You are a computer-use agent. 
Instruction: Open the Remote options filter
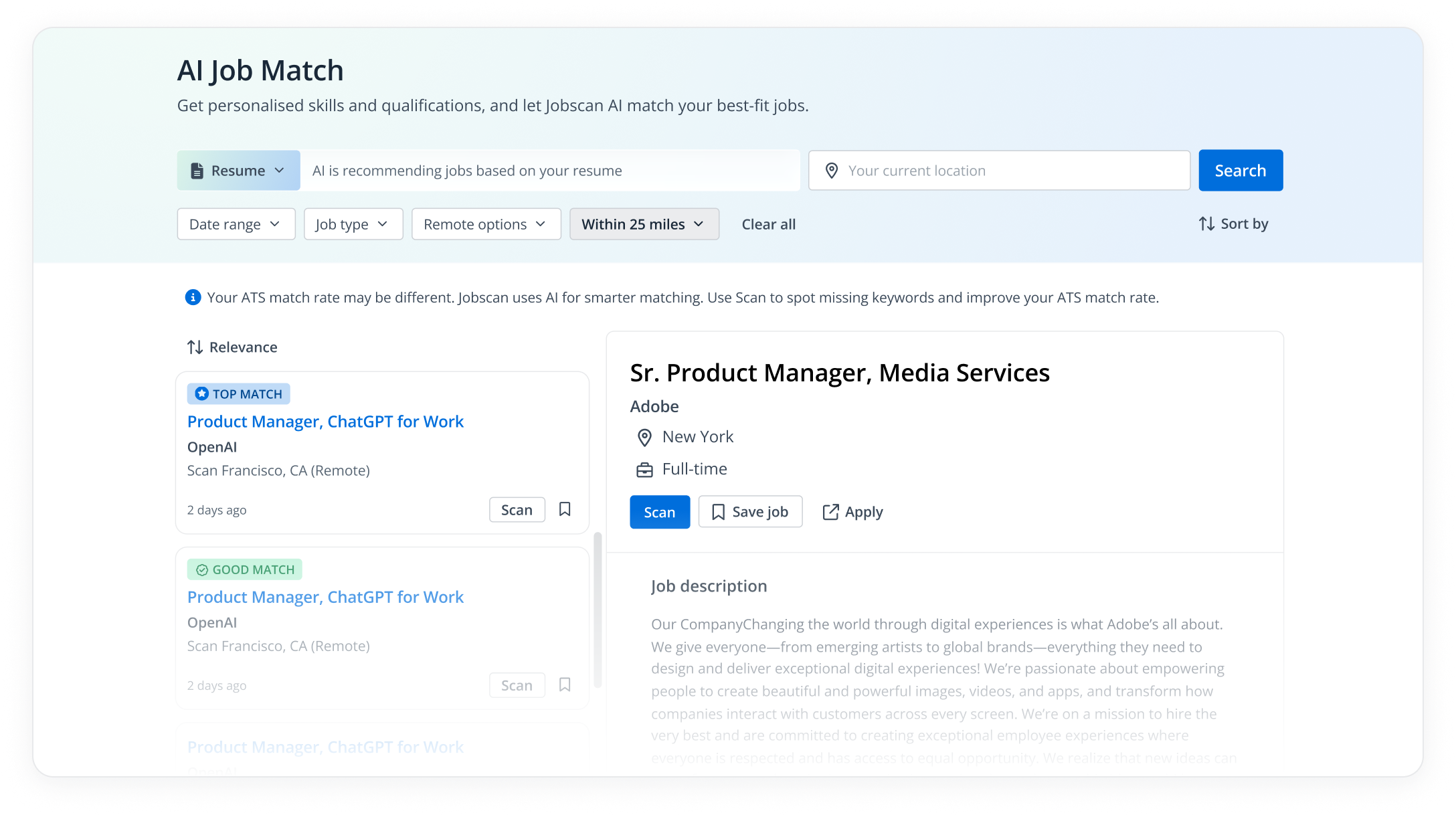coord(486,224)
